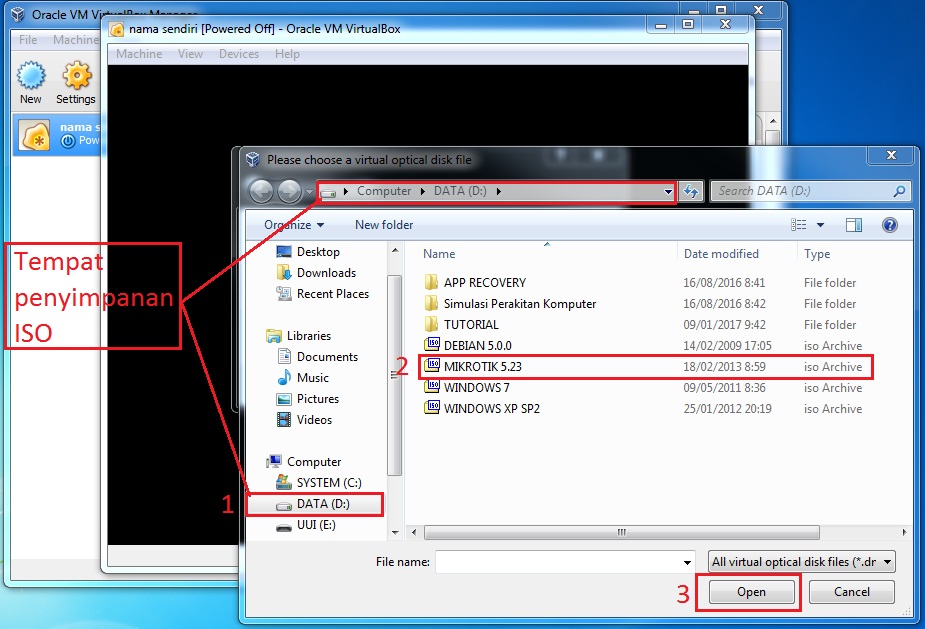Open the view options dropdown arrow
Viewport: 925px width, 629px height.
pyautogui.click(x=820, y=225)
